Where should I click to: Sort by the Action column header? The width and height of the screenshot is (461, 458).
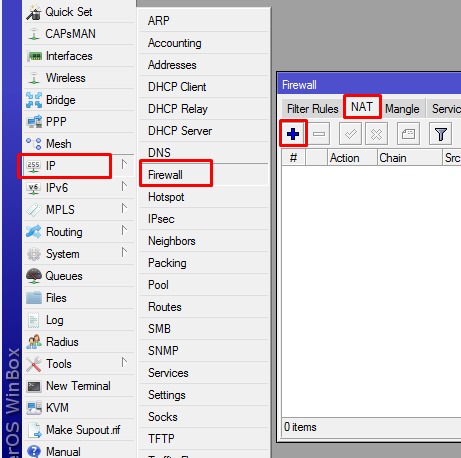(352, 158)
